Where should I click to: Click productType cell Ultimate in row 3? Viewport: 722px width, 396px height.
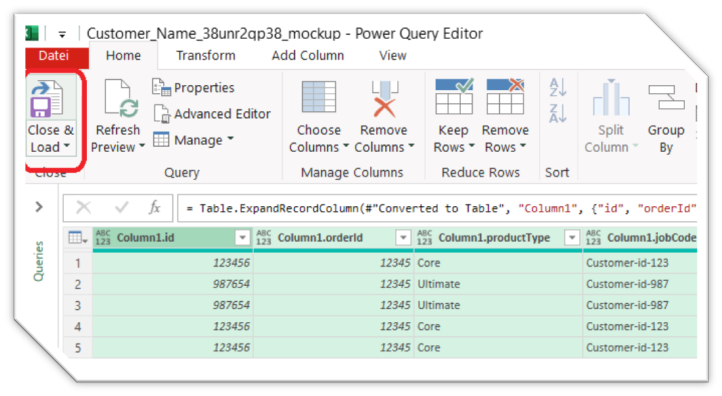click(498, 305)
